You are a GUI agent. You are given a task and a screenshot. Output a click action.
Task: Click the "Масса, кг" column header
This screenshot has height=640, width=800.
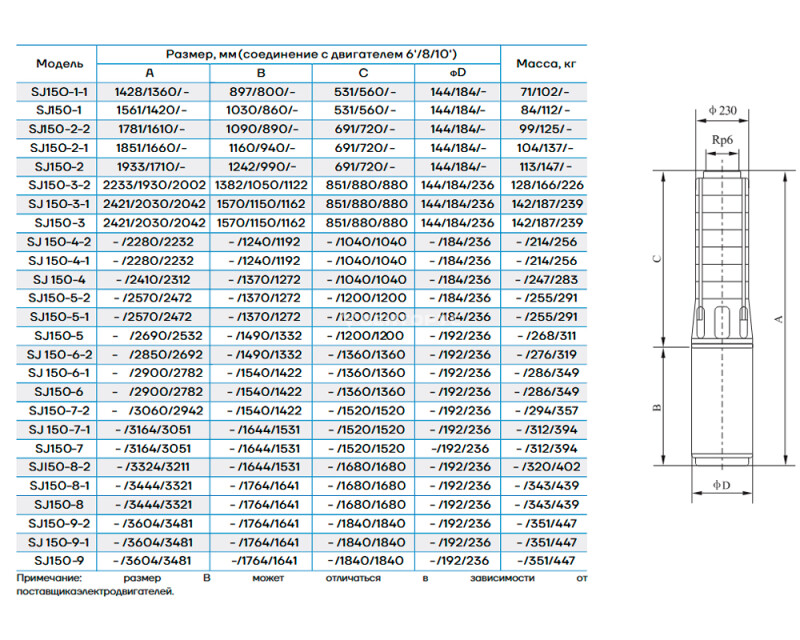coord(546,63)
